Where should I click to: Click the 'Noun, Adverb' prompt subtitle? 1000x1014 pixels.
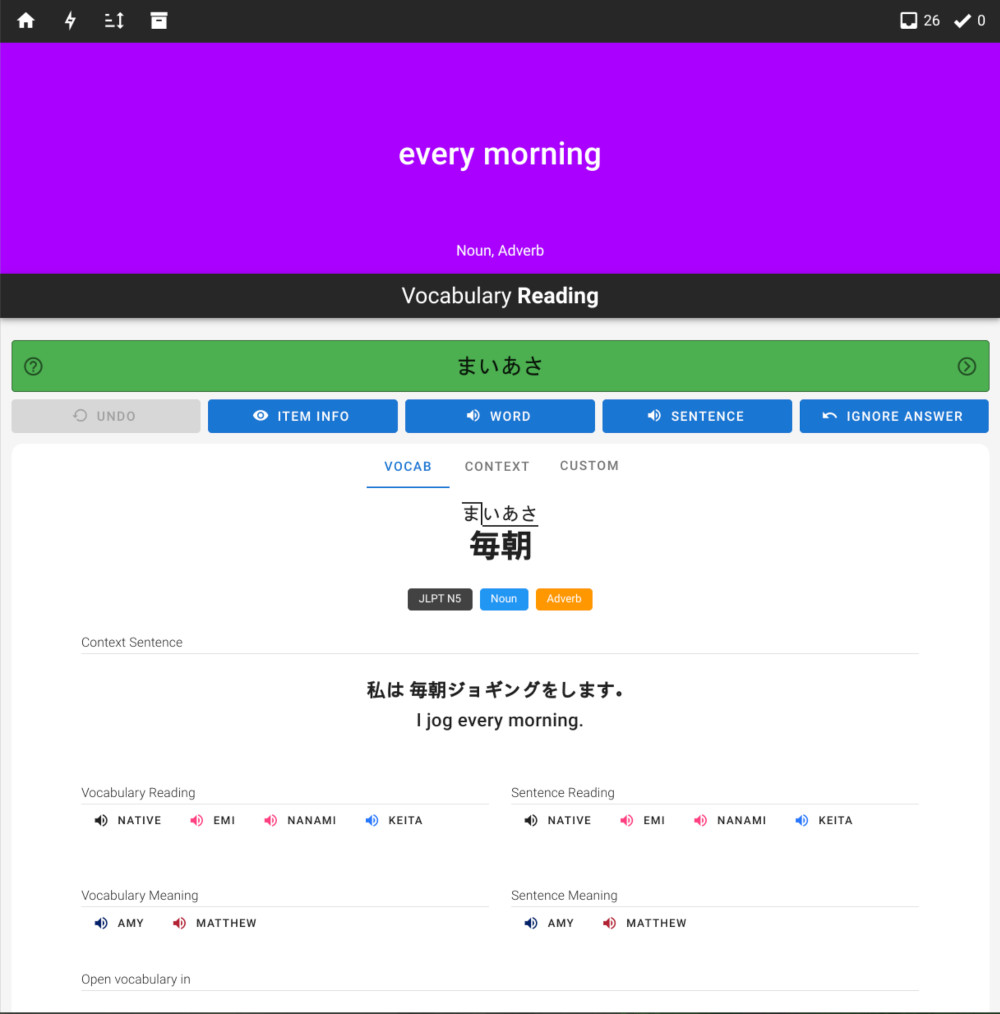500,251
